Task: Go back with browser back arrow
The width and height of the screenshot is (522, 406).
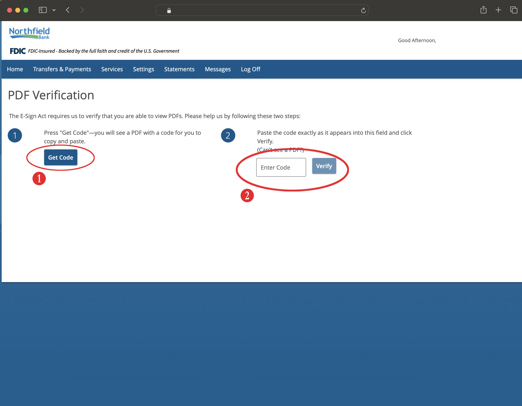Action: [68, 10]
